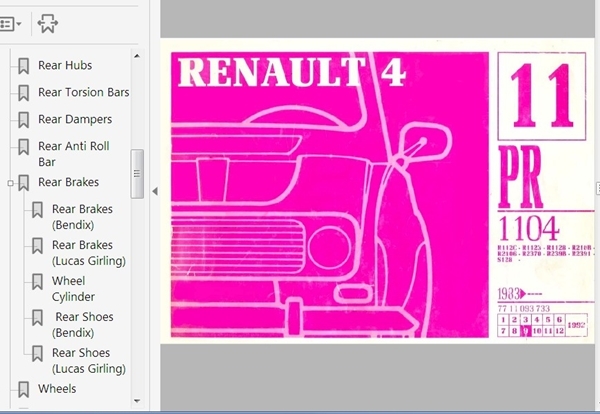Click the bookmark icon beside Wheels
Screen dimensions: 600x414
(24, 390)
